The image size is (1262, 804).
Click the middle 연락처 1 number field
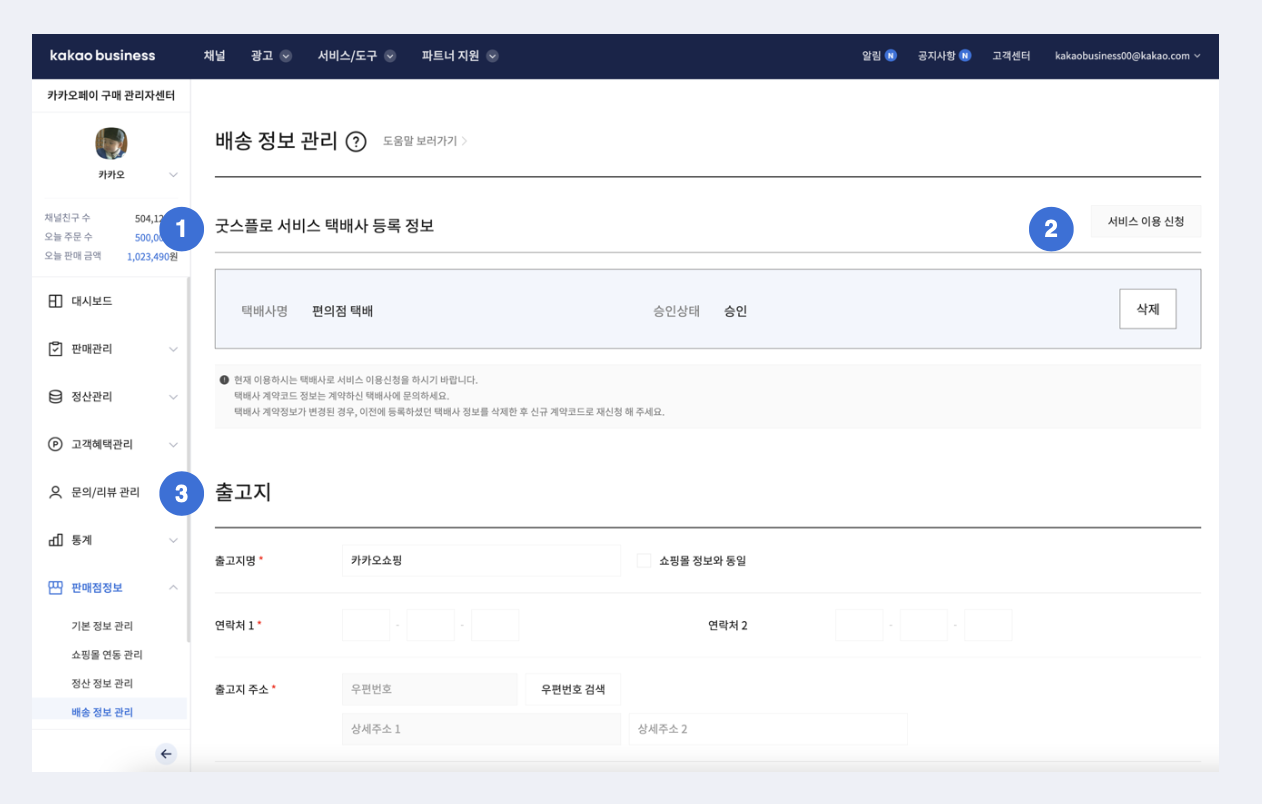431,625
